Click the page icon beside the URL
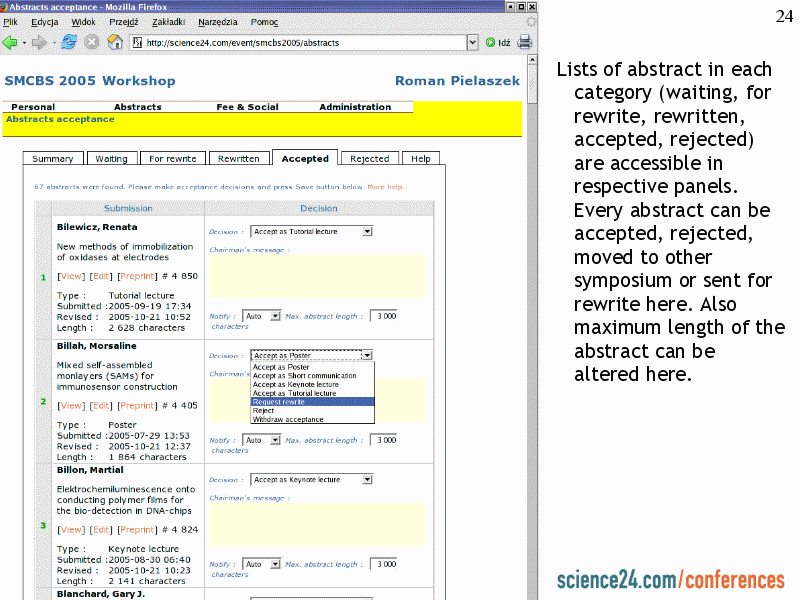 pos(138,42)
